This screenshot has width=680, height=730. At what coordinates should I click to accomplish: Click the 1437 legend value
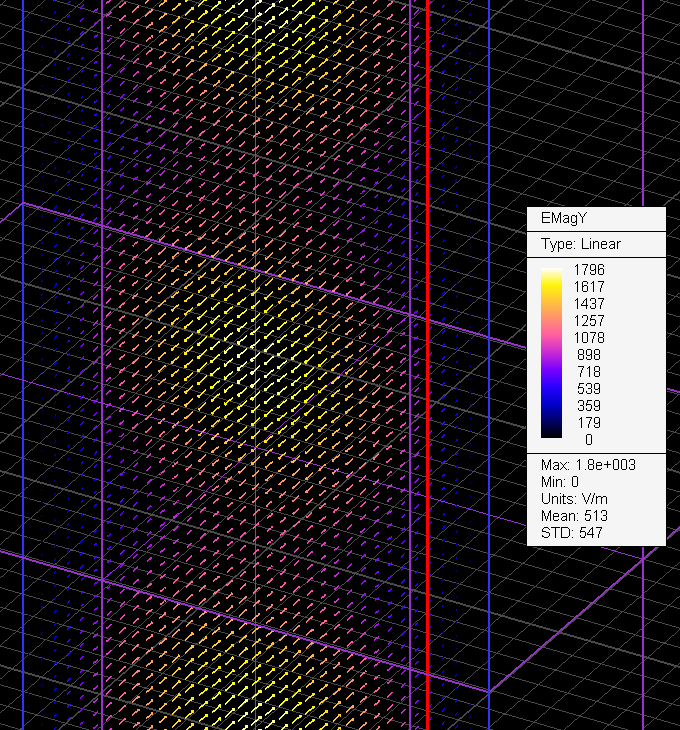pyautogui.click(x=589, y=303)
